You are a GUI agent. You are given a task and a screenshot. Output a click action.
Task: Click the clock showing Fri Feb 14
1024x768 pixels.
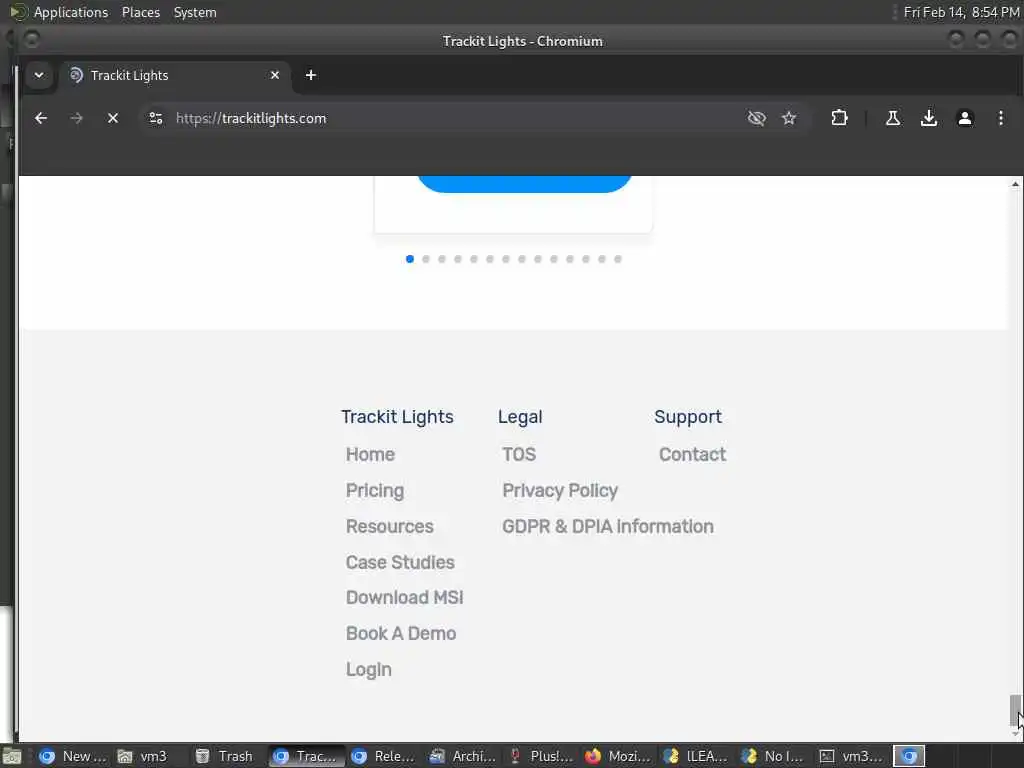tap(961, 12)
